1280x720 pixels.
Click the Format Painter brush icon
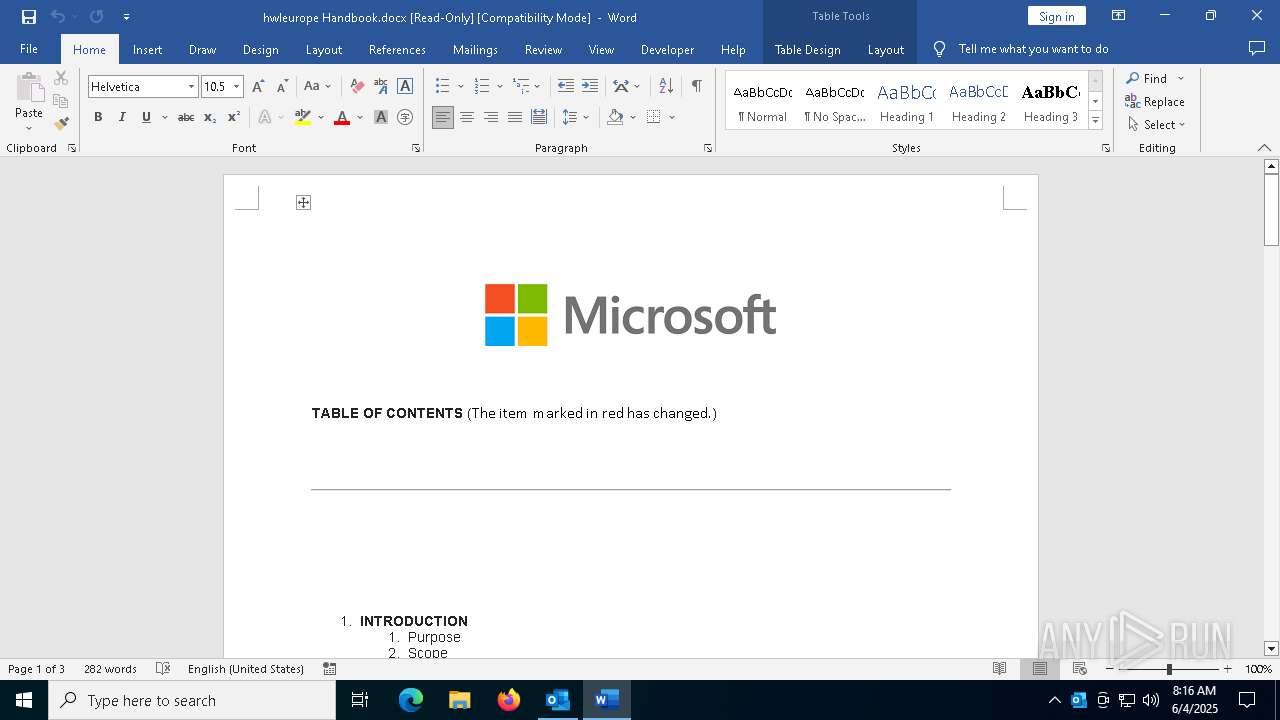tap(61, 124)
